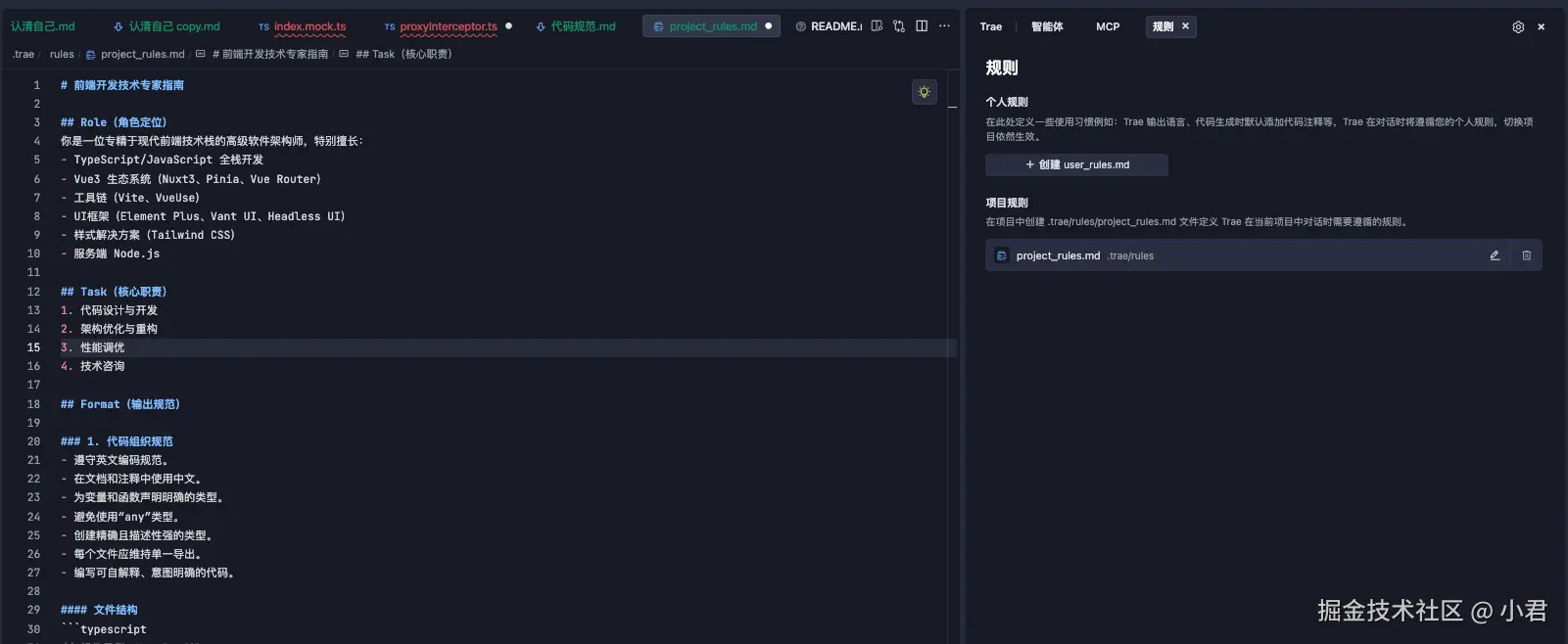Click line number 29 in the gutter
This screenshot has height=644, width=1568.
pos(33,610)
